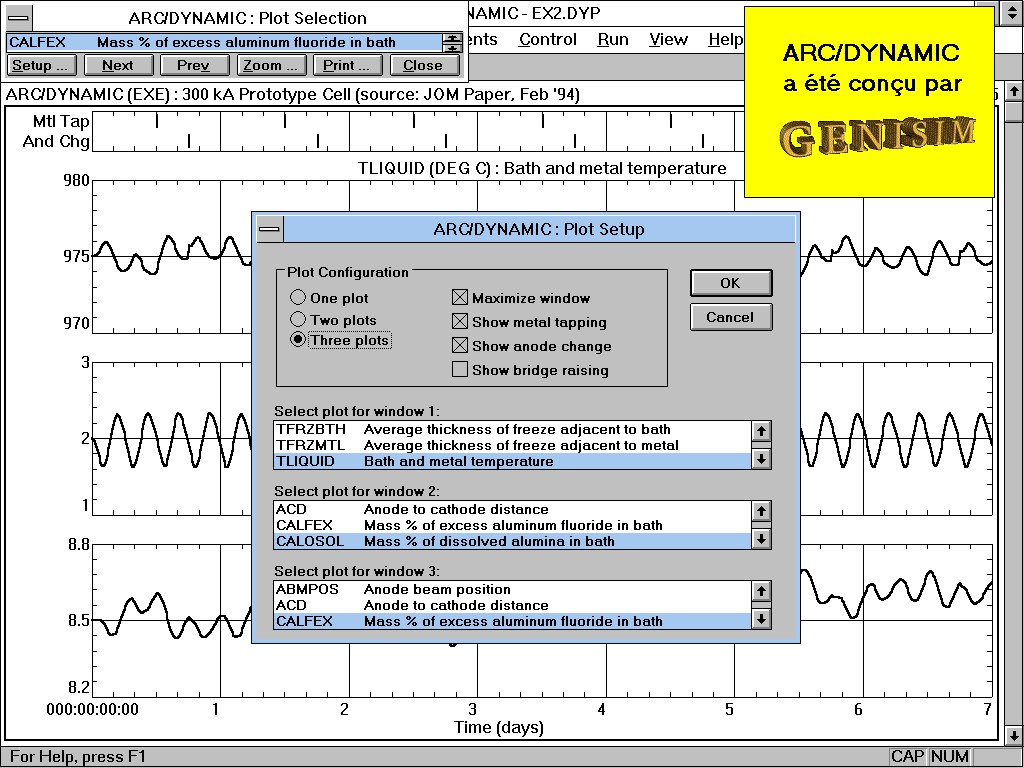Open the Help menu
Screen dimensions: 1024x768
[x=726, y=40]
